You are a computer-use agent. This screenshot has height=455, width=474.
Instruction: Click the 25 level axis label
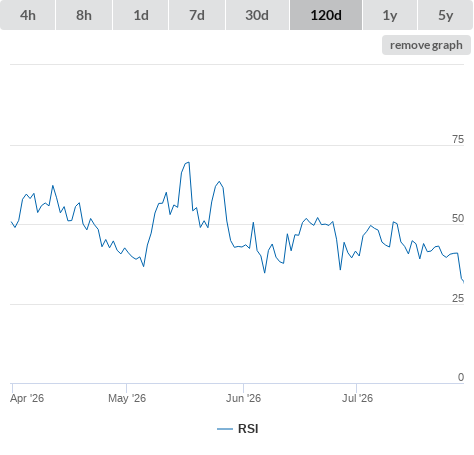click(x=458, y=298)
